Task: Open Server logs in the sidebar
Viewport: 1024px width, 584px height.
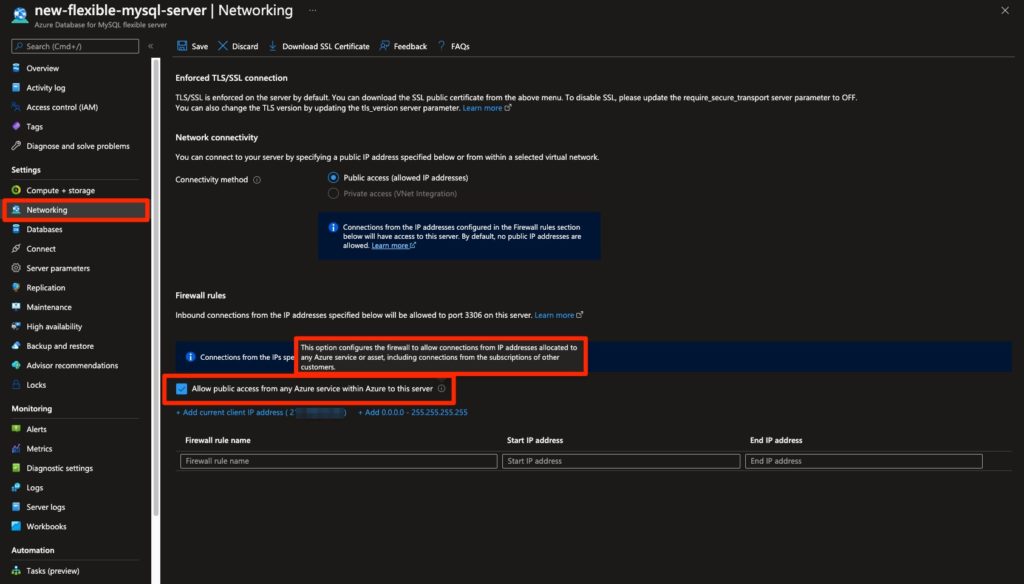Action: click(x=46, y=507)
